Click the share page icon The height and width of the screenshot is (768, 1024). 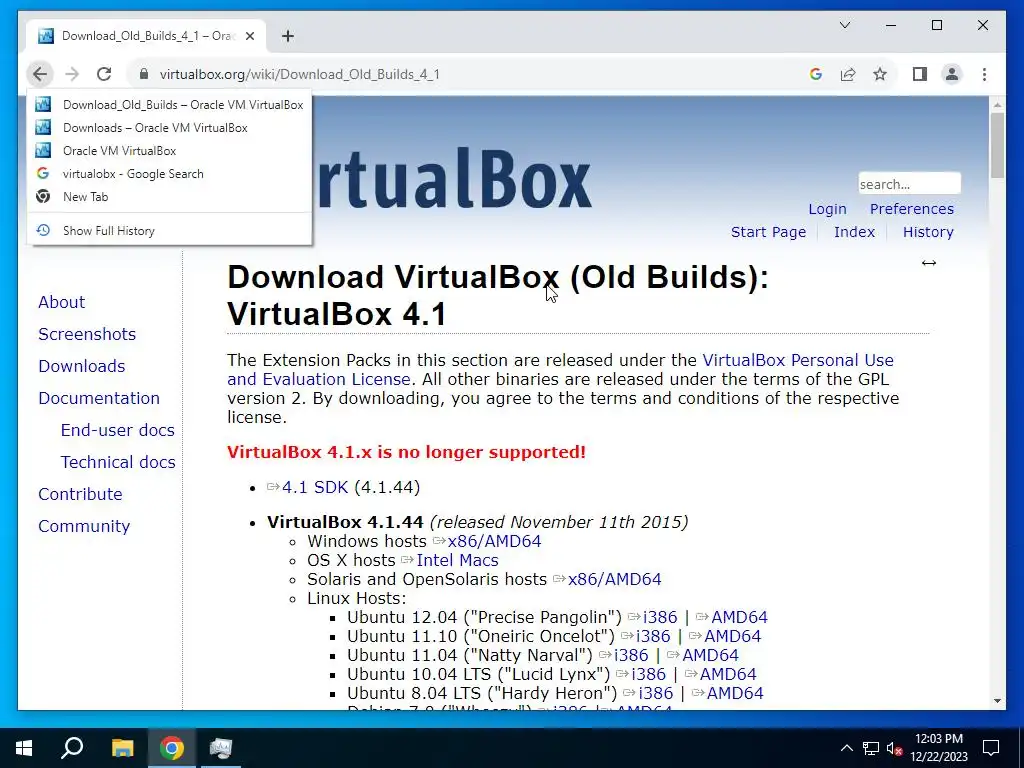848,74
